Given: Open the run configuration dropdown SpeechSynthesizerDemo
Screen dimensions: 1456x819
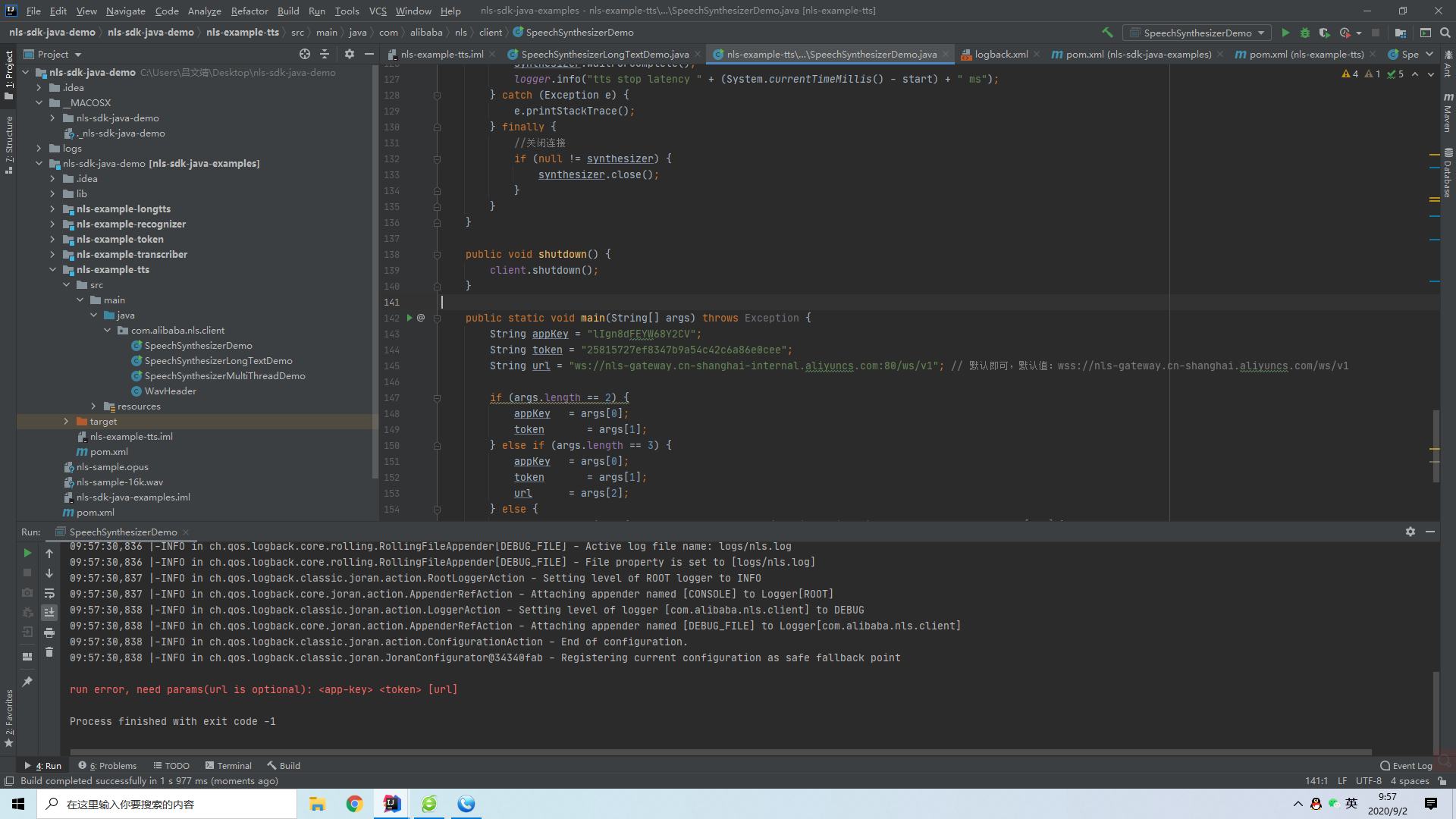Looking at the screenshot, I should [x=1197, y=33].
